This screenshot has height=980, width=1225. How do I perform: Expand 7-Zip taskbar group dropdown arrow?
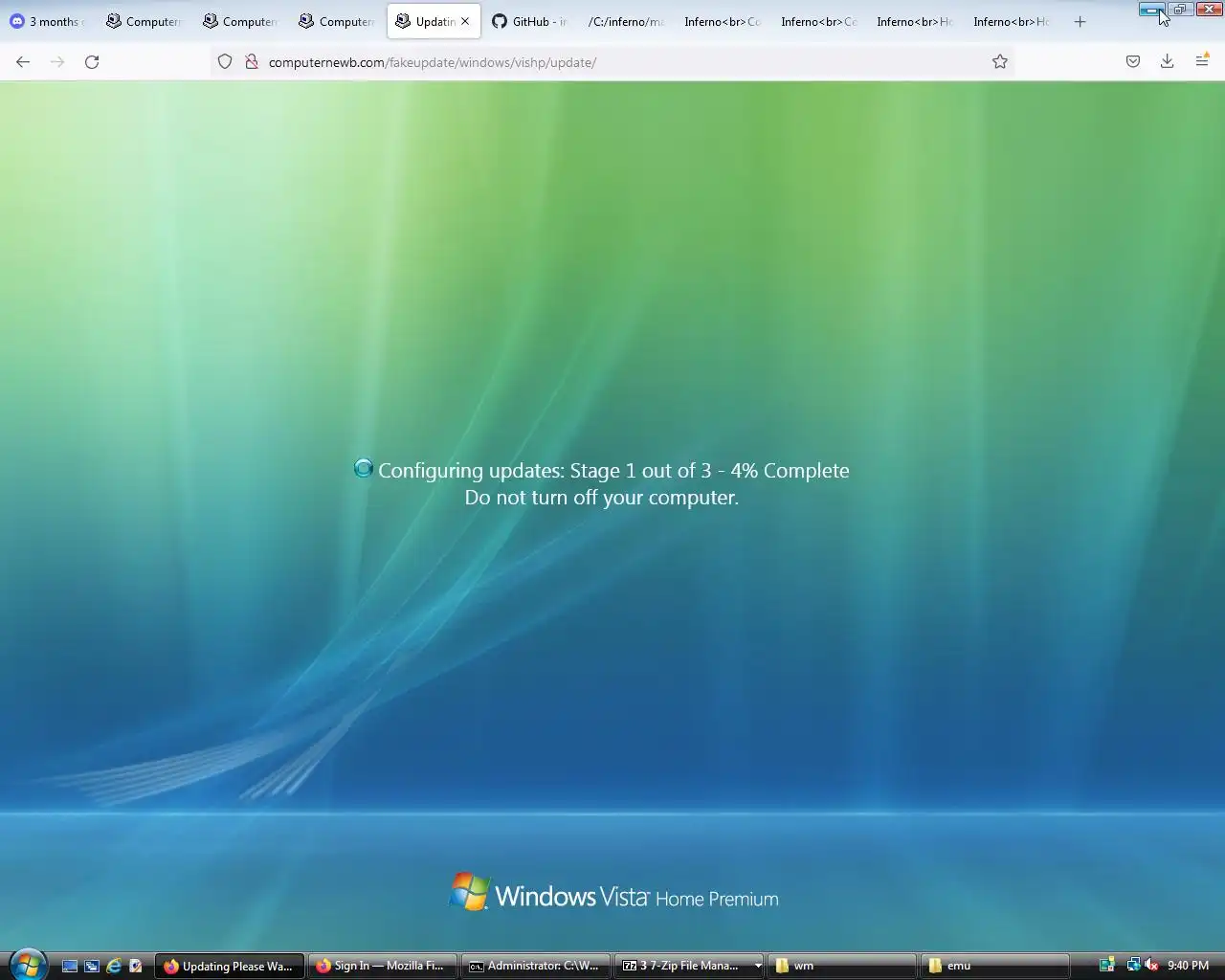[x=758, y=966]
